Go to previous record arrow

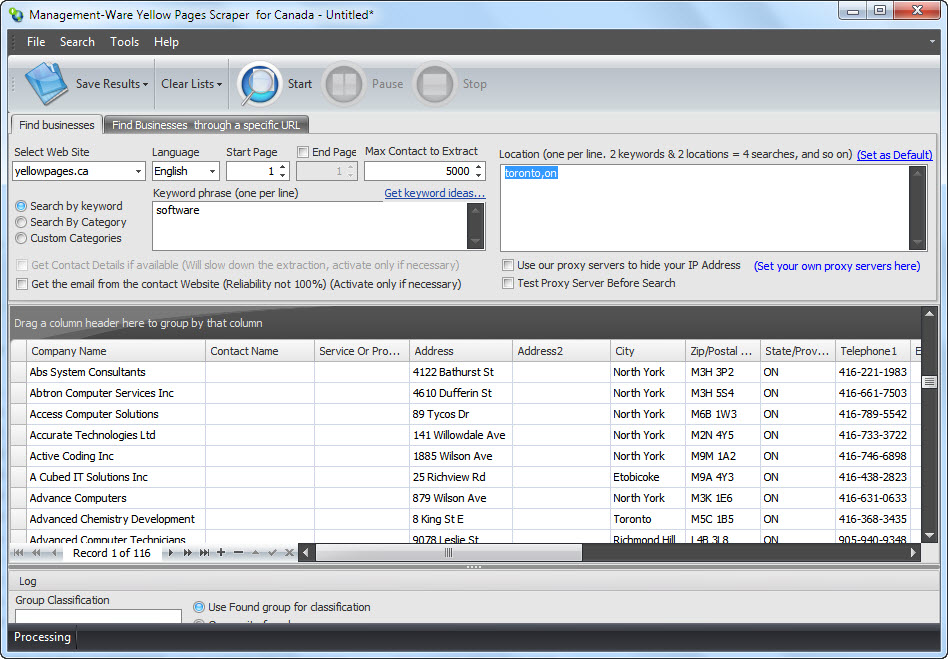click(x=54, y=553)
